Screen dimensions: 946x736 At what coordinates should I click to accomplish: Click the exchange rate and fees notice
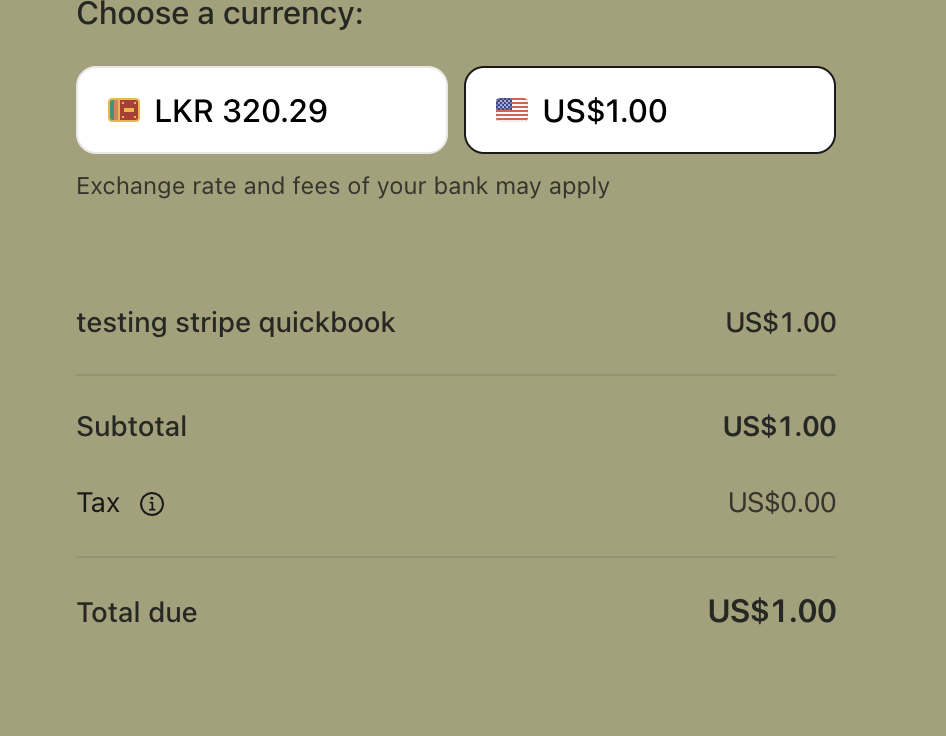(343, 186)
